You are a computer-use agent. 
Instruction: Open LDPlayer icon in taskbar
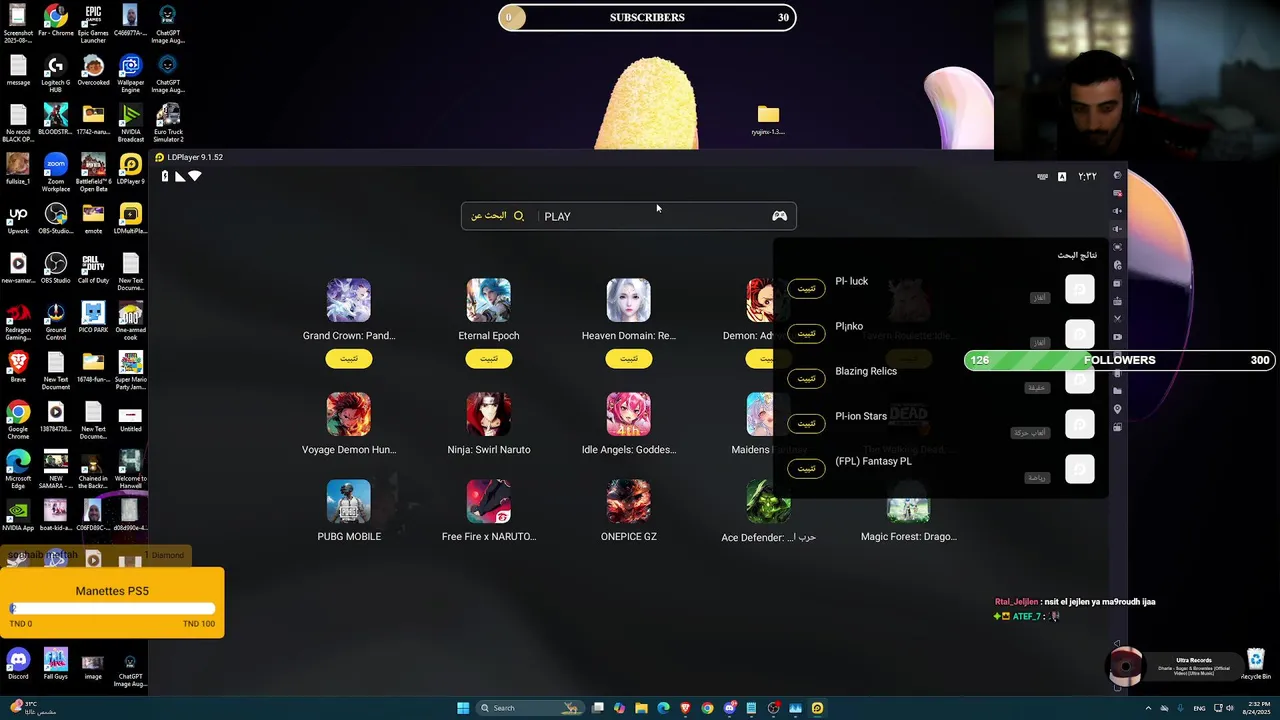pyautogui.click(x=817, y=708)
